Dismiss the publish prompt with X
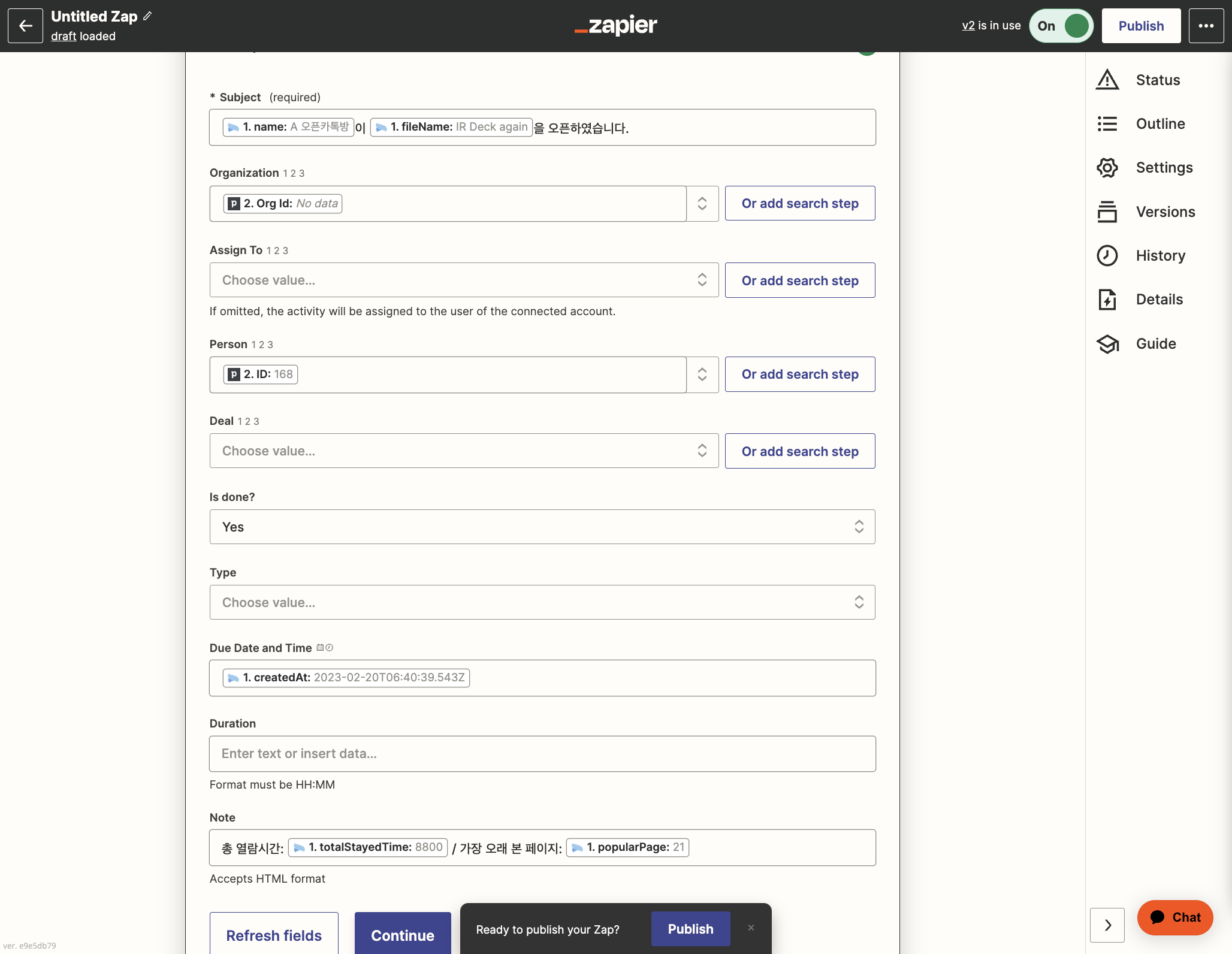1232x954 pixels. point(751,928)
